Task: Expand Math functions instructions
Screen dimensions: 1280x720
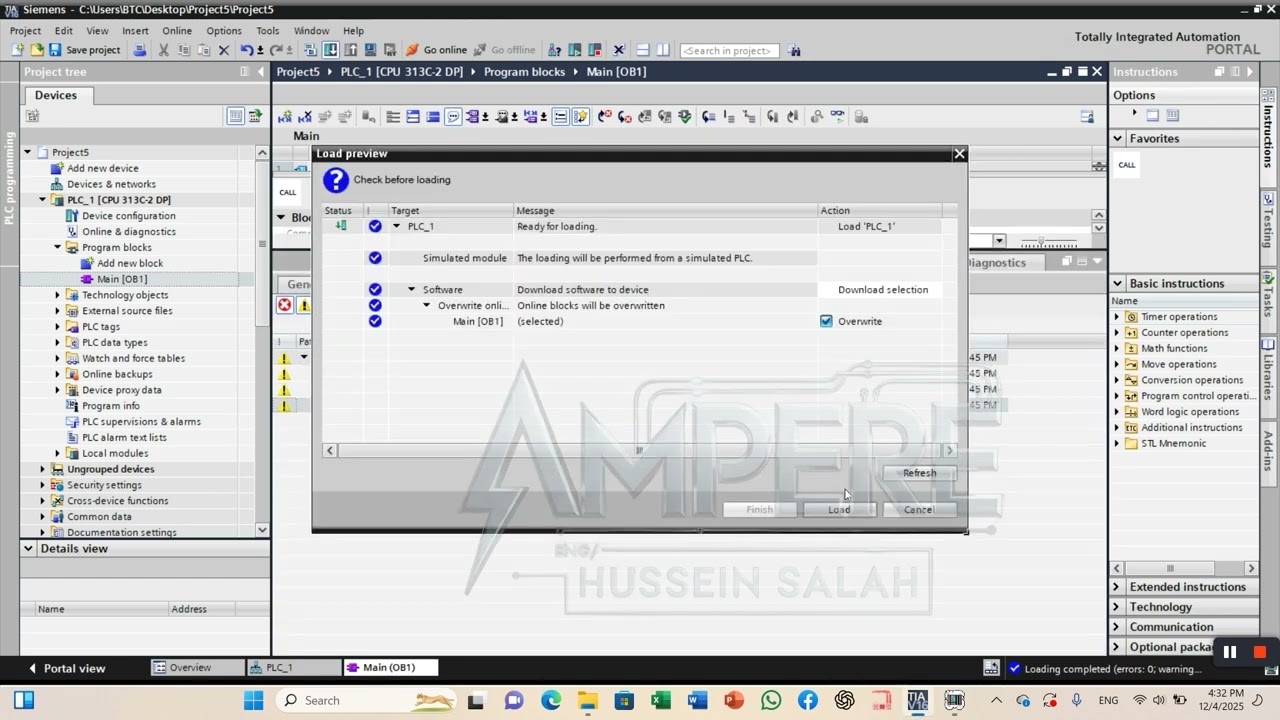Action: pos(1117,349)
